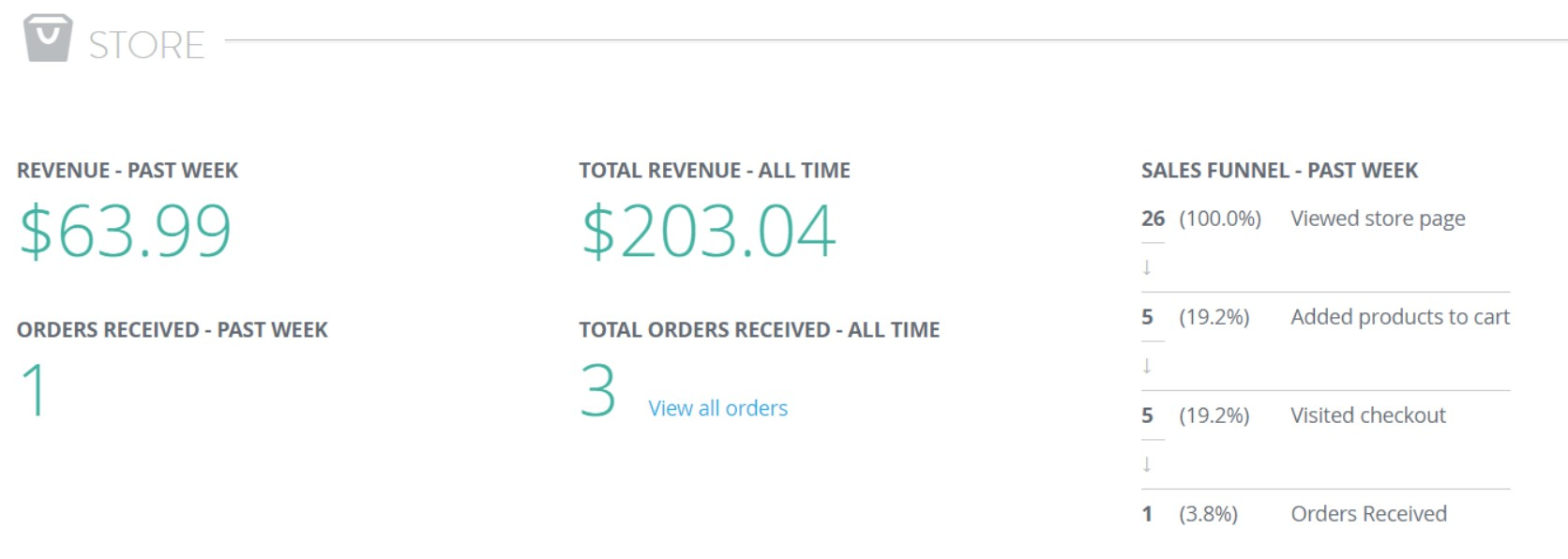Click the Added products to cart funnel step
This screenshot has height=559, width=1568.
point(1399,317)
